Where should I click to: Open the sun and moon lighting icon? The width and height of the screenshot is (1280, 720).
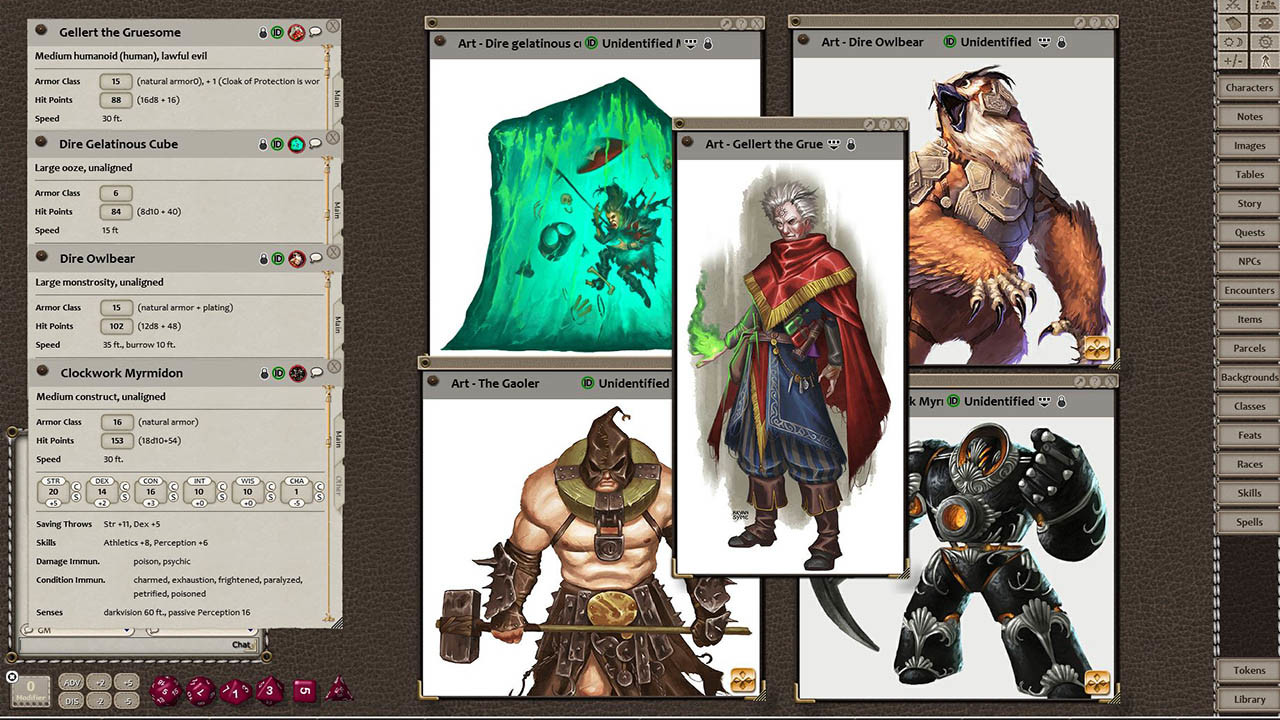(x=1232, y=41)
